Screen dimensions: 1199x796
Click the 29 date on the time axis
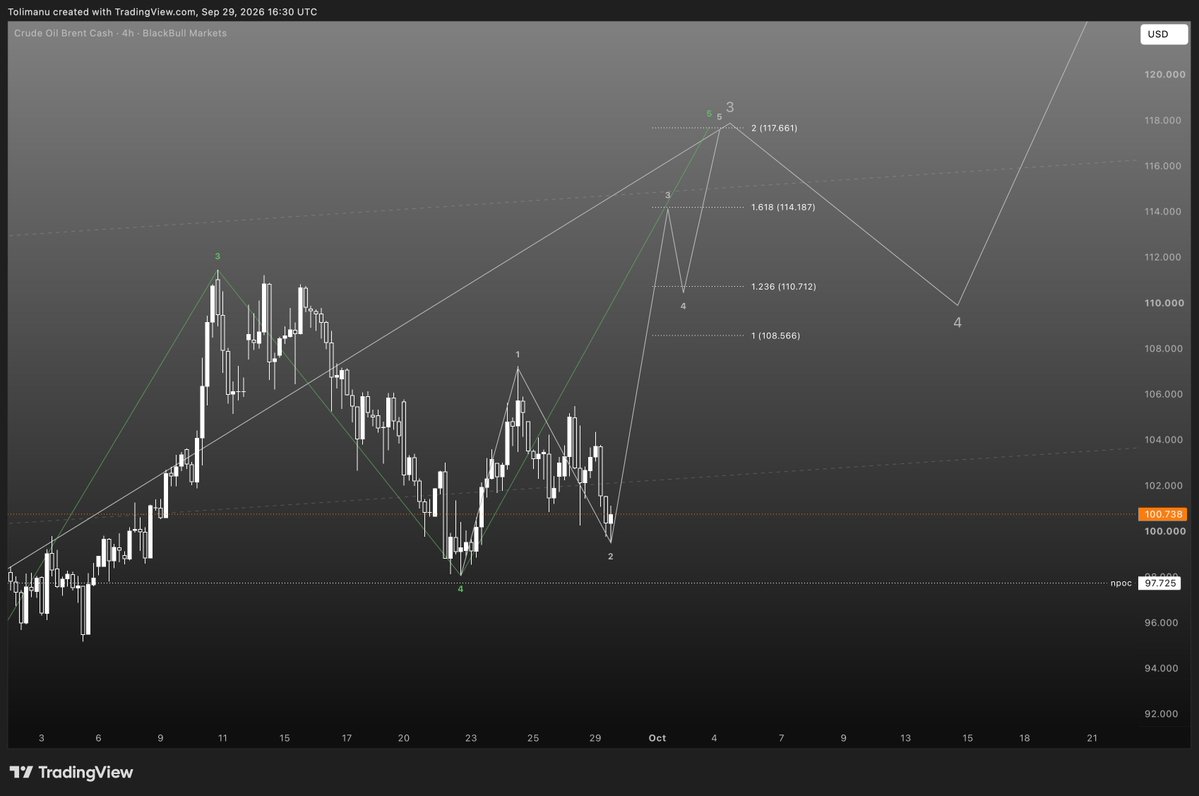coord(595,739)
